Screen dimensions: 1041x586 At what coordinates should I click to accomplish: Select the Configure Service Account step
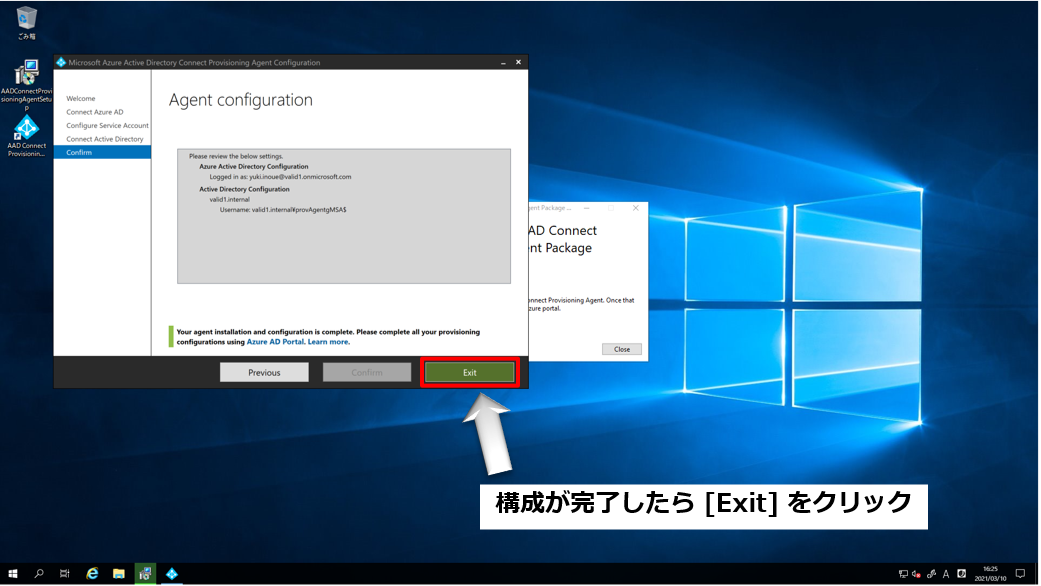pyautogui.click(x=108, y=125)
